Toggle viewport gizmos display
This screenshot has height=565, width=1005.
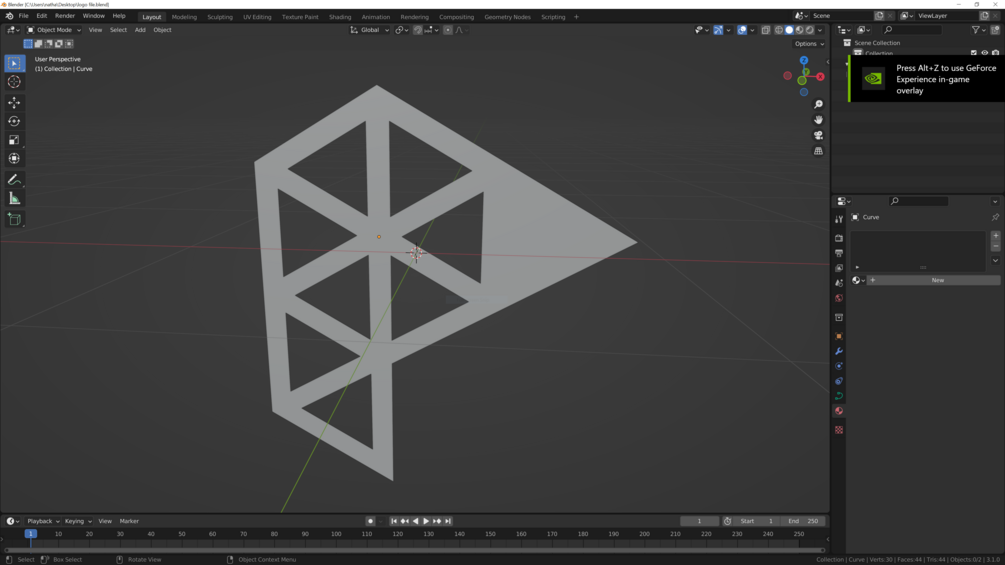[x=718, y=30]
